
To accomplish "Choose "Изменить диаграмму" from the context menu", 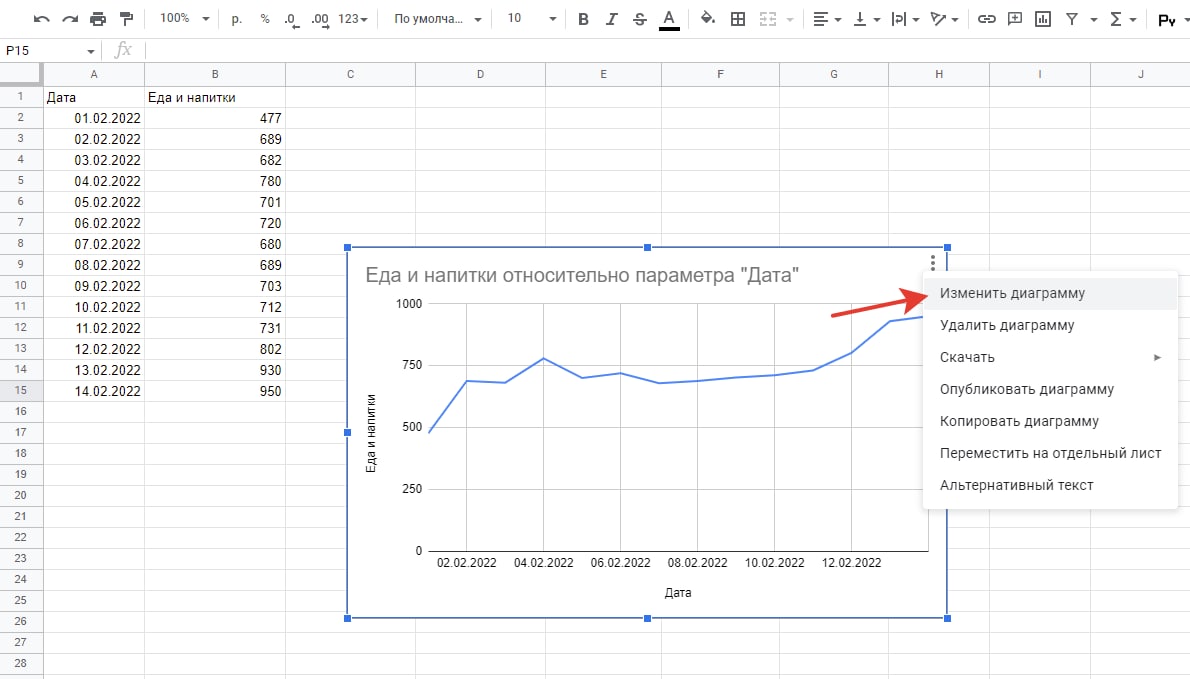I will pos(1012,294).
